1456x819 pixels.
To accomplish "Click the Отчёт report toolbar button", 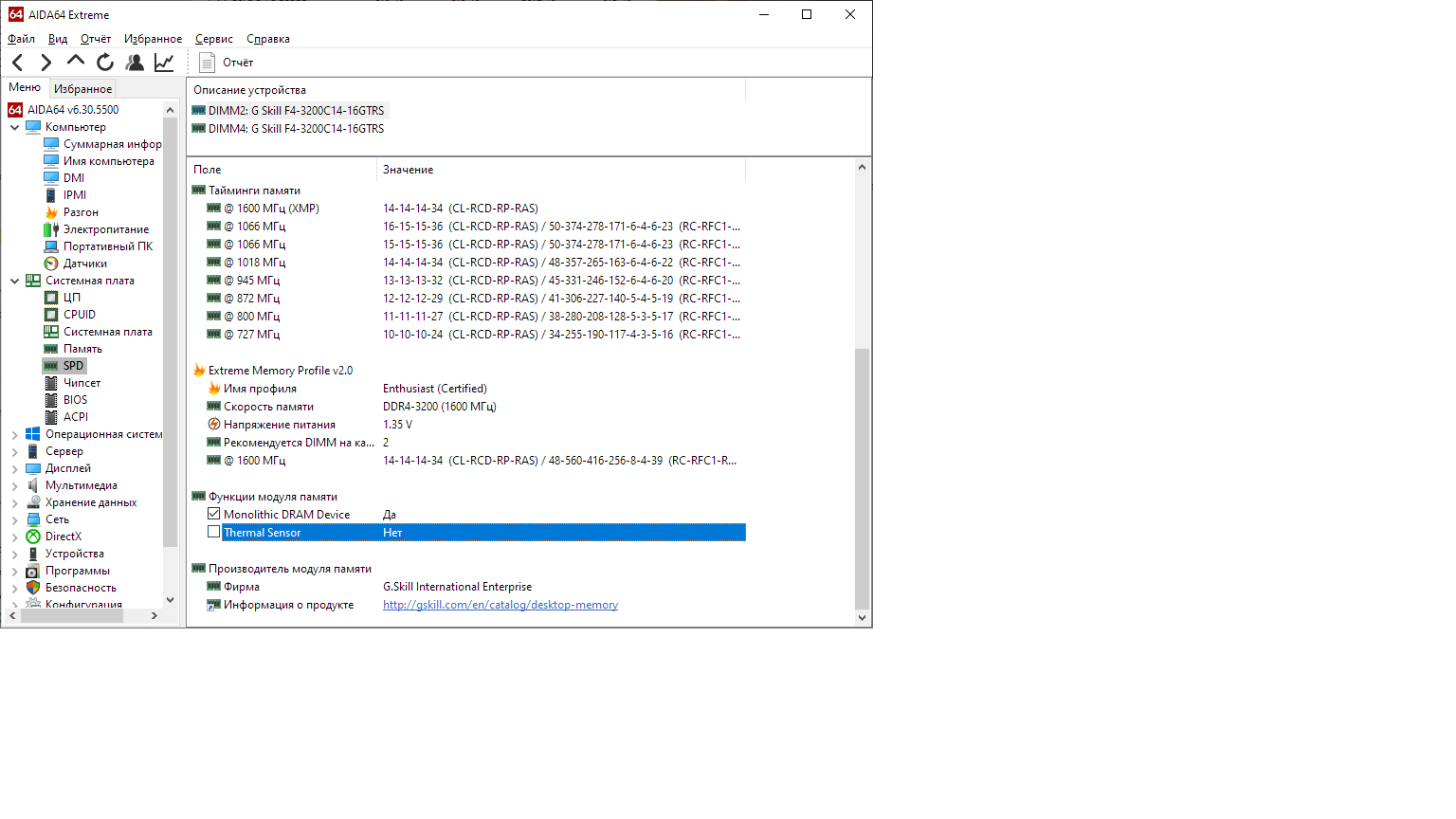I will click(227, 63).
